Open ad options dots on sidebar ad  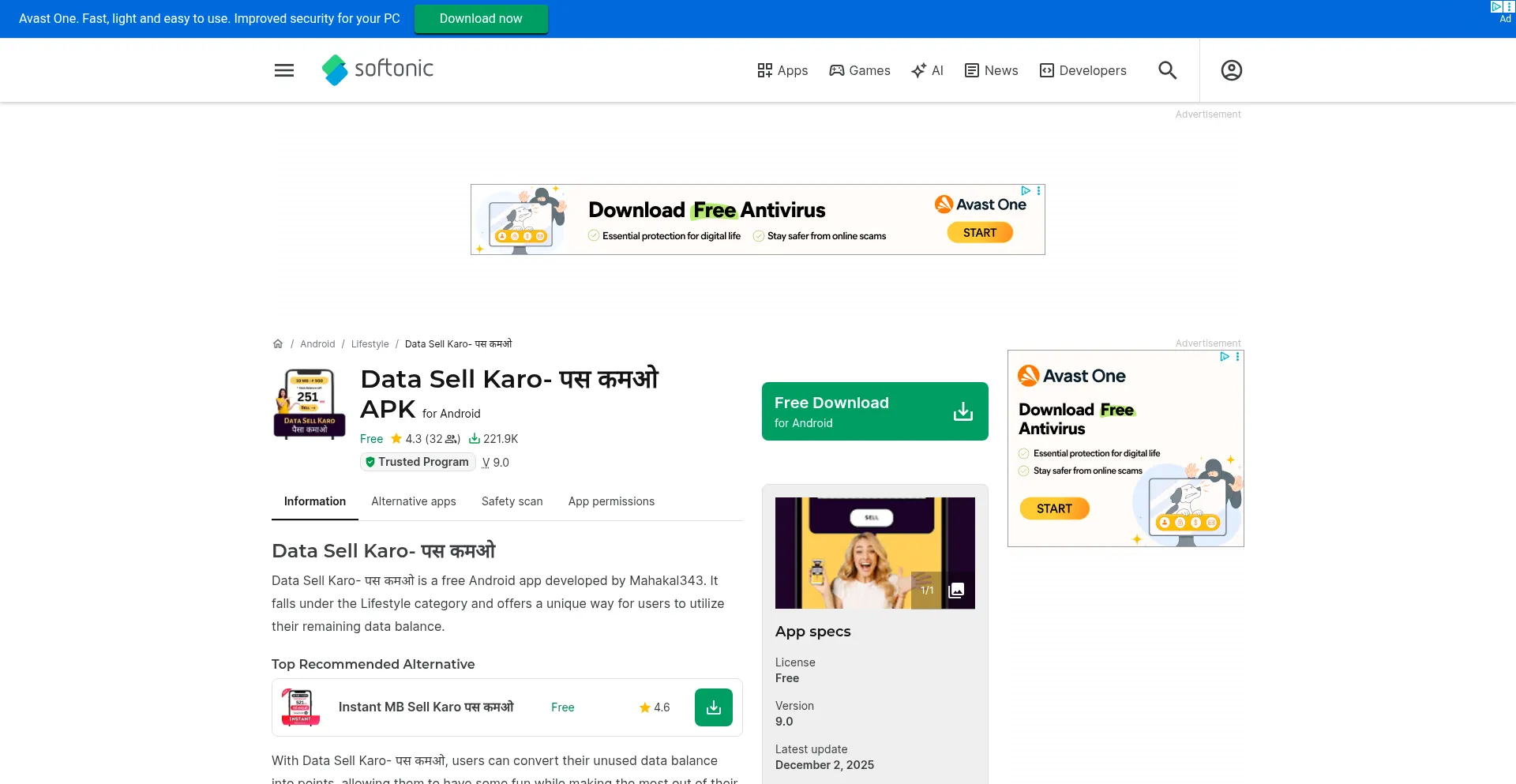click(1237, 356)
